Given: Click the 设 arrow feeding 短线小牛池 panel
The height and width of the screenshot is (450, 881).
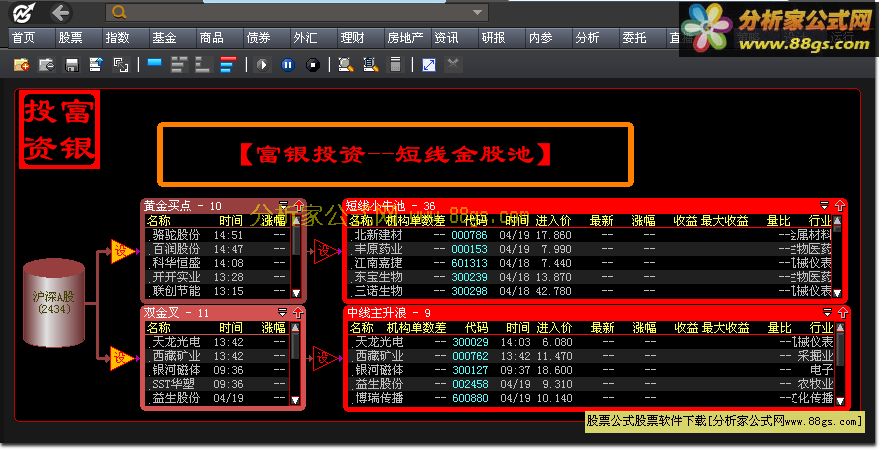Looking at the screenshot, I should (x=326, y=251).
